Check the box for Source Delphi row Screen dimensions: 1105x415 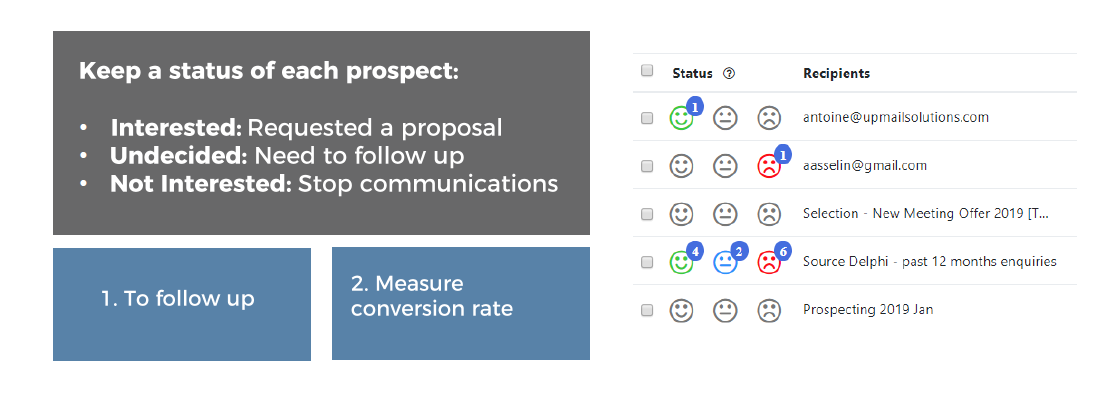[647, 262]
